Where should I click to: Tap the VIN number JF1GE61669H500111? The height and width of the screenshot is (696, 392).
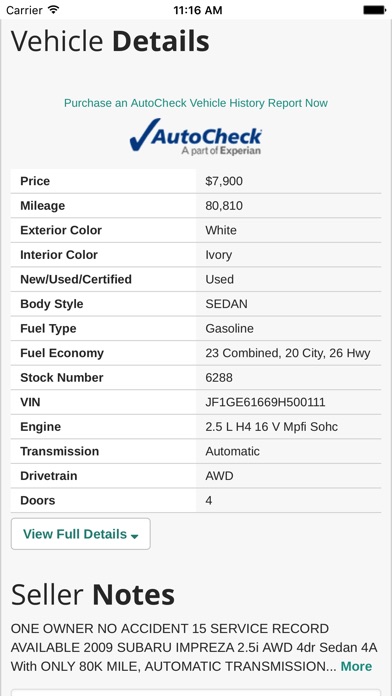coord(265,402)
